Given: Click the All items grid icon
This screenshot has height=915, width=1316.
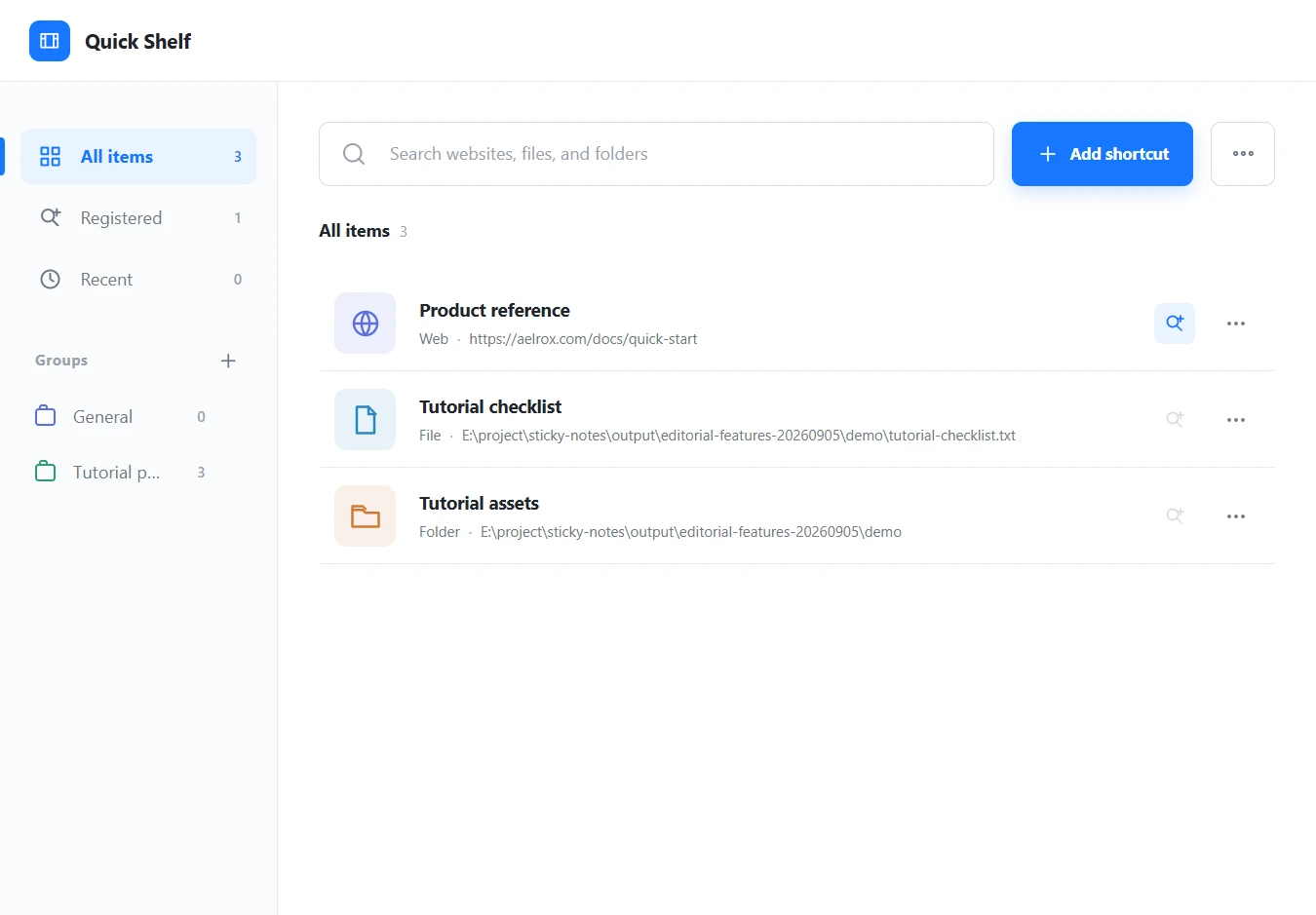Looking at the screenshot, I should tap(50, 156).
